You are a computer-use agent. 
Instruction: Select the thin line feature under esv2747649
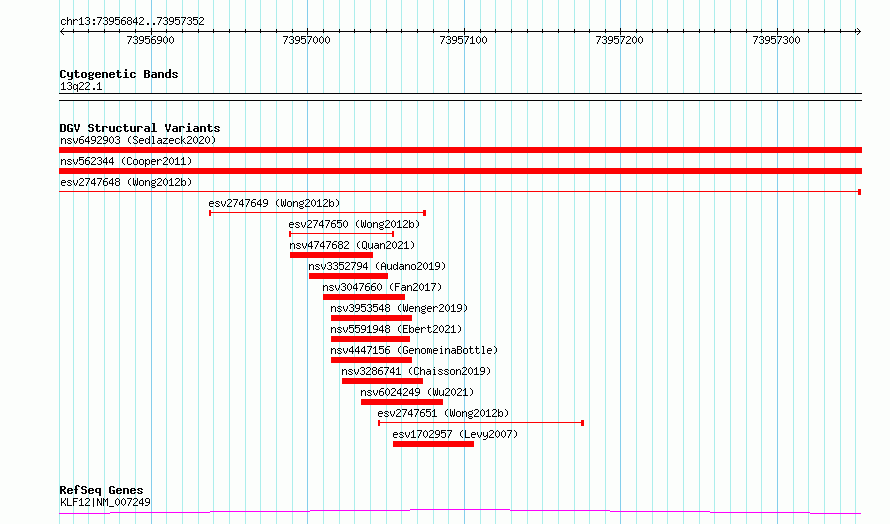tap(318, 213)
